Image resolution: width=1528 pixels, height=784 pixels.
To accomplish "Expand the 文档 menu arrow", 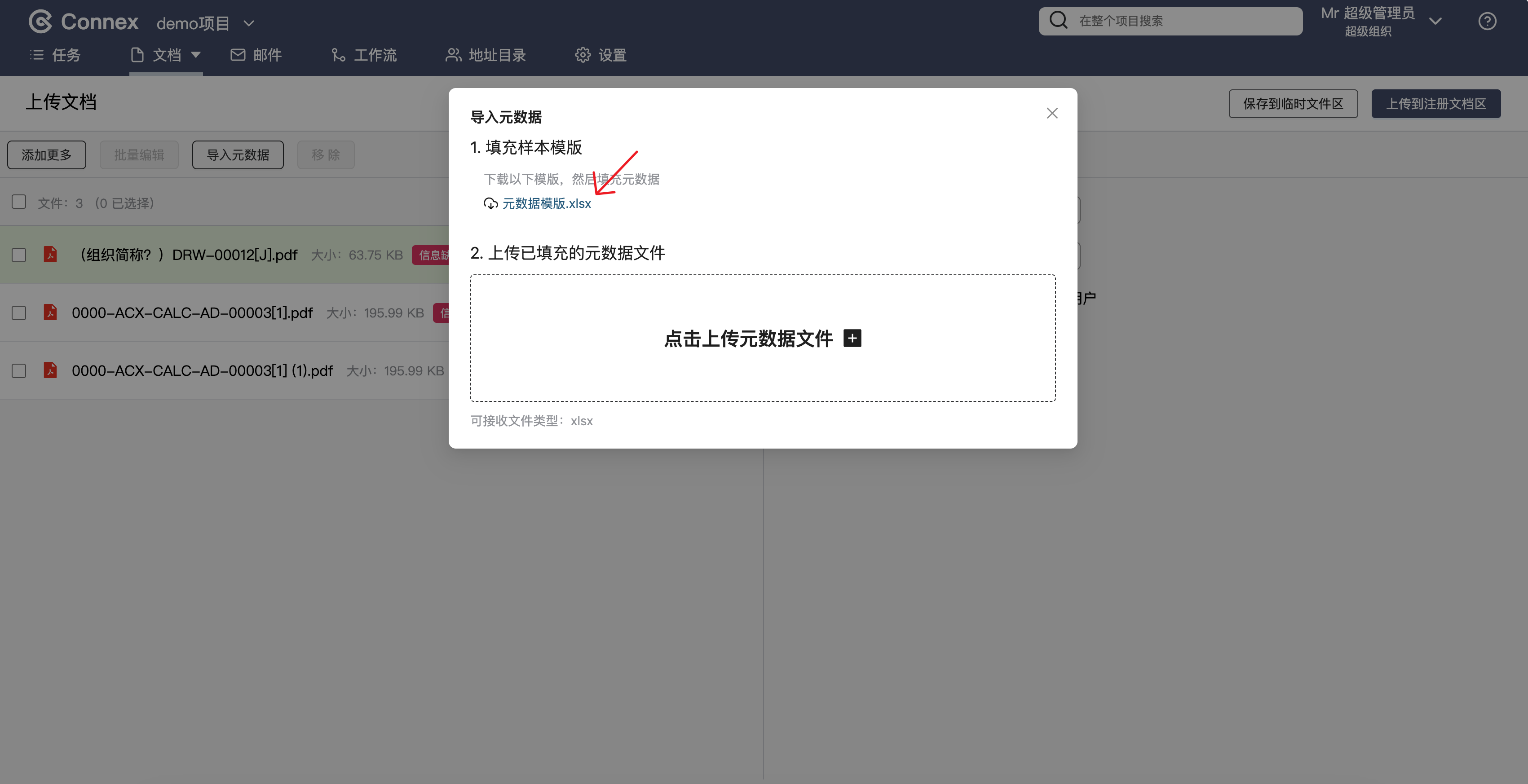I will pos(196,55).
